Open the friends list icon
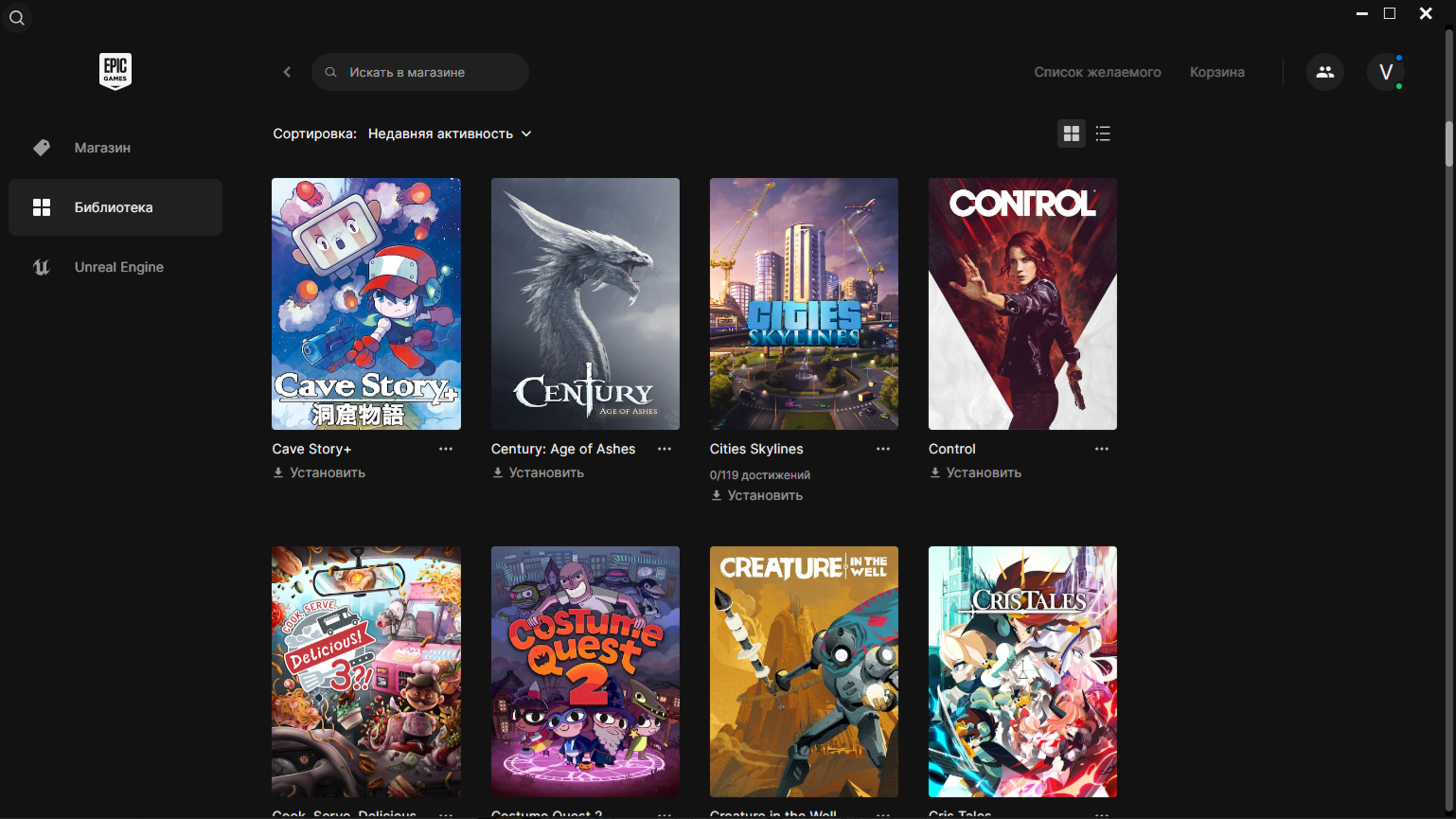1456x819 pixels. (x=1324, y=72)
